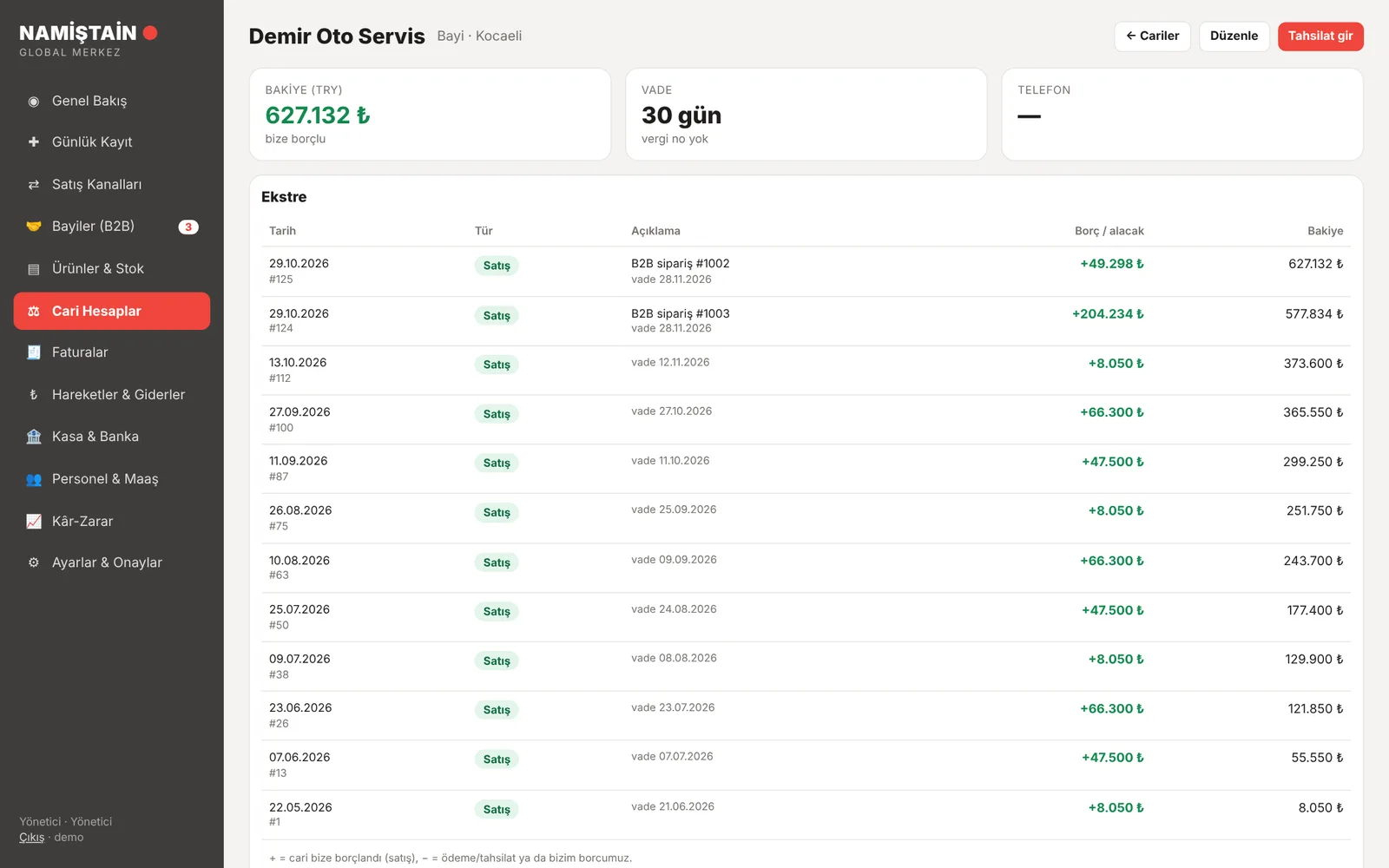Click the Çıkış logout link

click(32, 838)
